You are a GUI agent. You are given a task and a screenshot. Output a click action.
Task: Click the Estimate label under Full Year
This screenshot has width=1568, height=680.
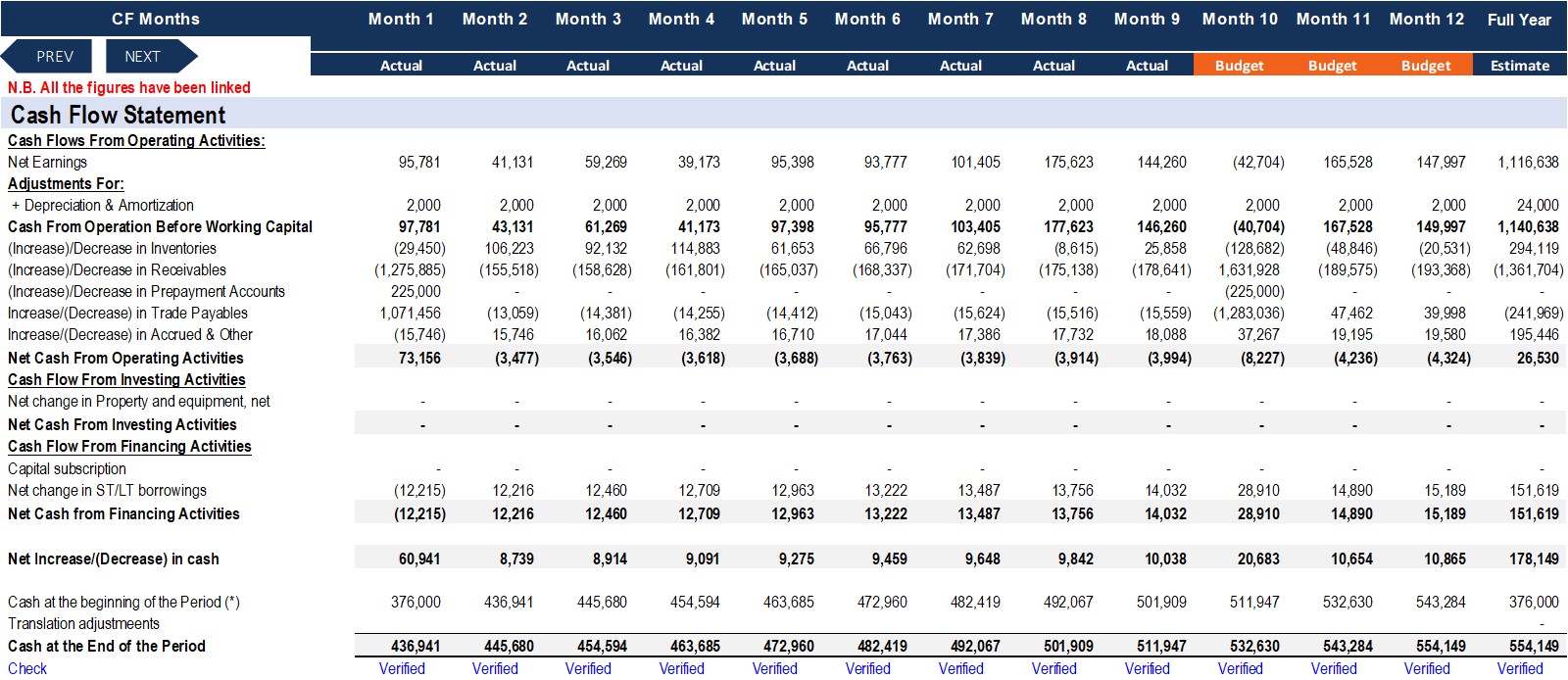pos(1520,66)
